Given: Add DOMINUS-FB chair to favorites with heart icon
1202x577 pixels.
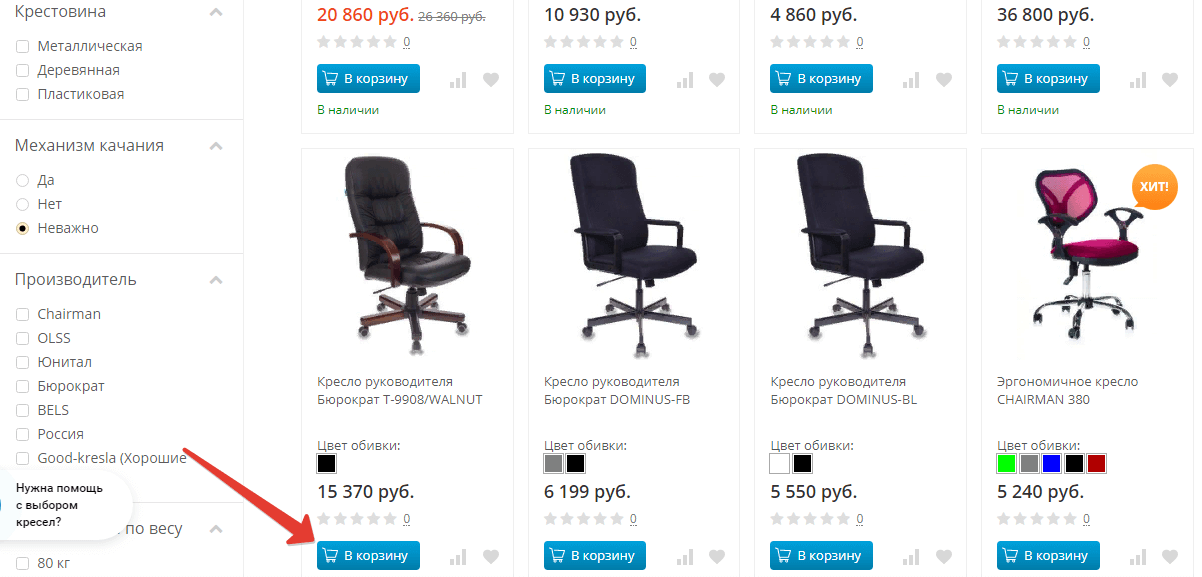Looking at the screenshot, I should coord(717,557).
